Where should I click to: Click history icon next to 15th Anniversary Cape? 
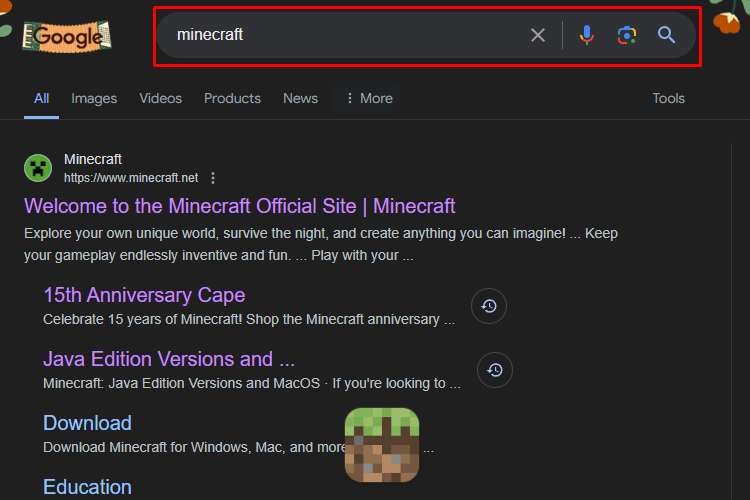(489, 306)
